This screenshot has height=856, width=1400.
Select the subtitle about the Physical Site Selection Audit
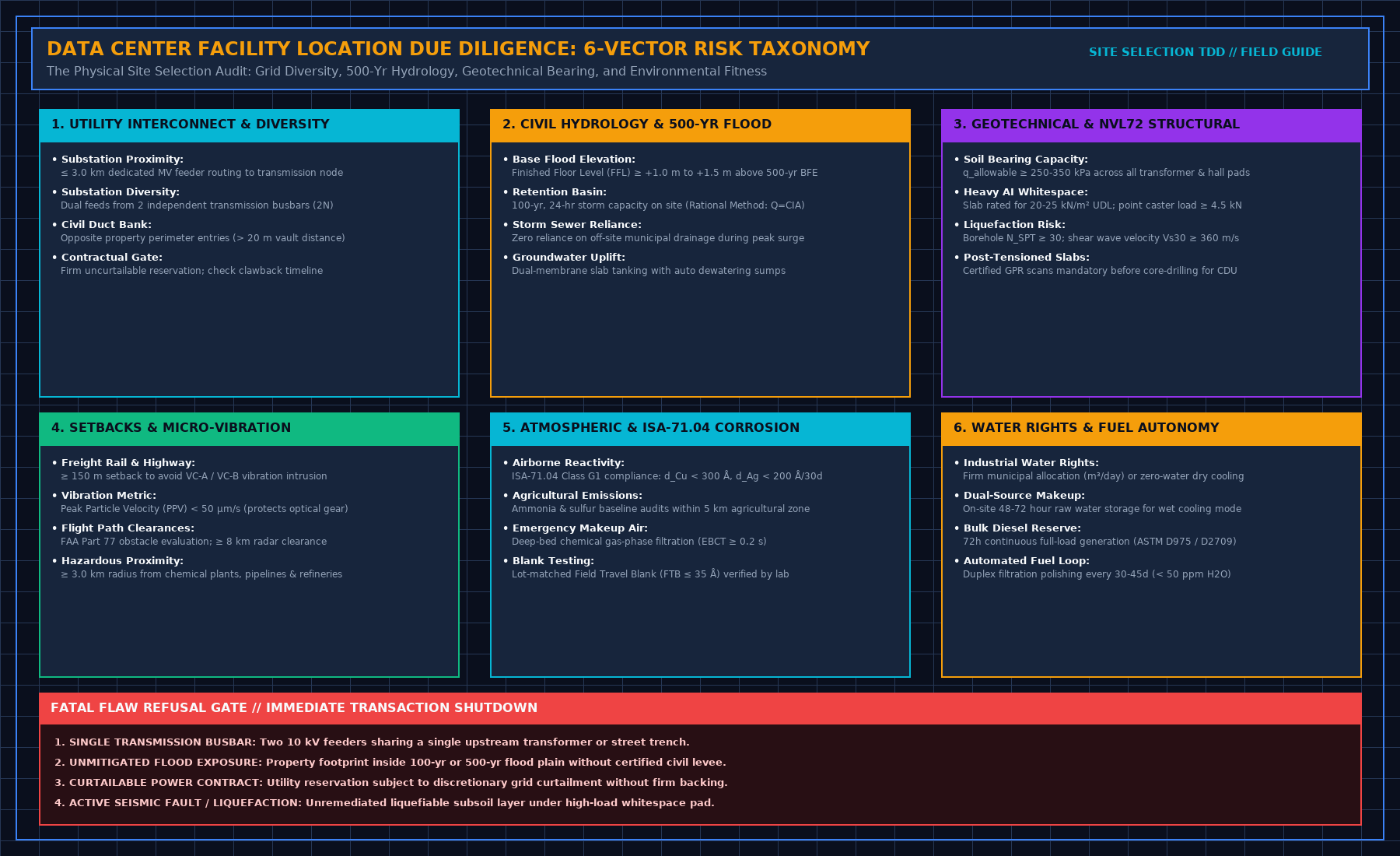pos(407,72)
